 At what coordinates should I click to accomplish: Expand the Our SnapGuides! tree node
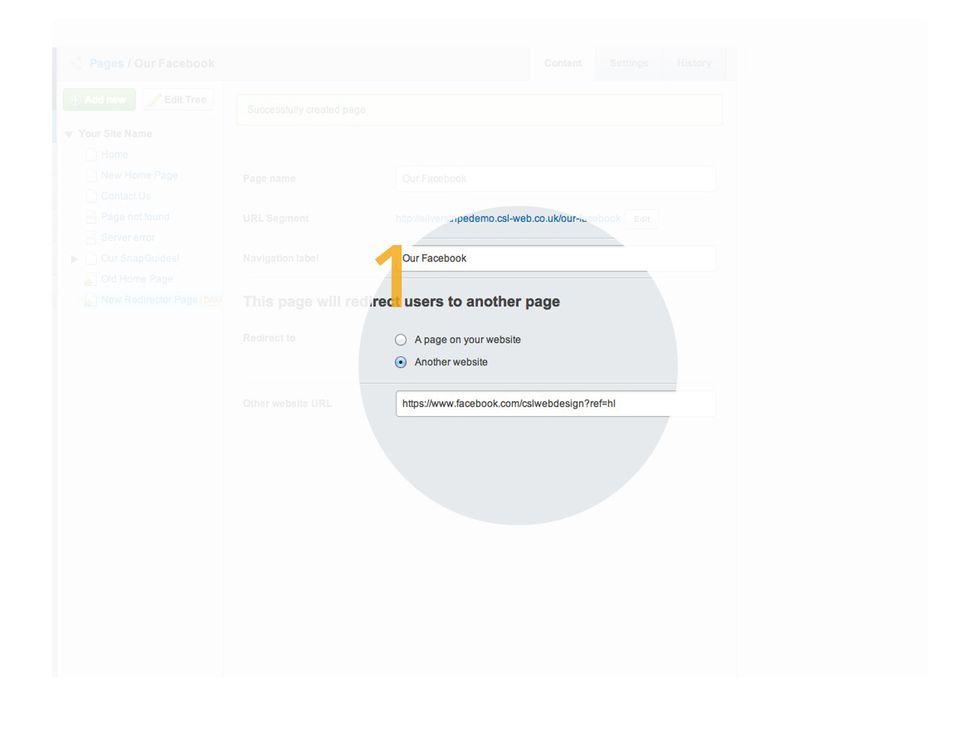[74, 259]
